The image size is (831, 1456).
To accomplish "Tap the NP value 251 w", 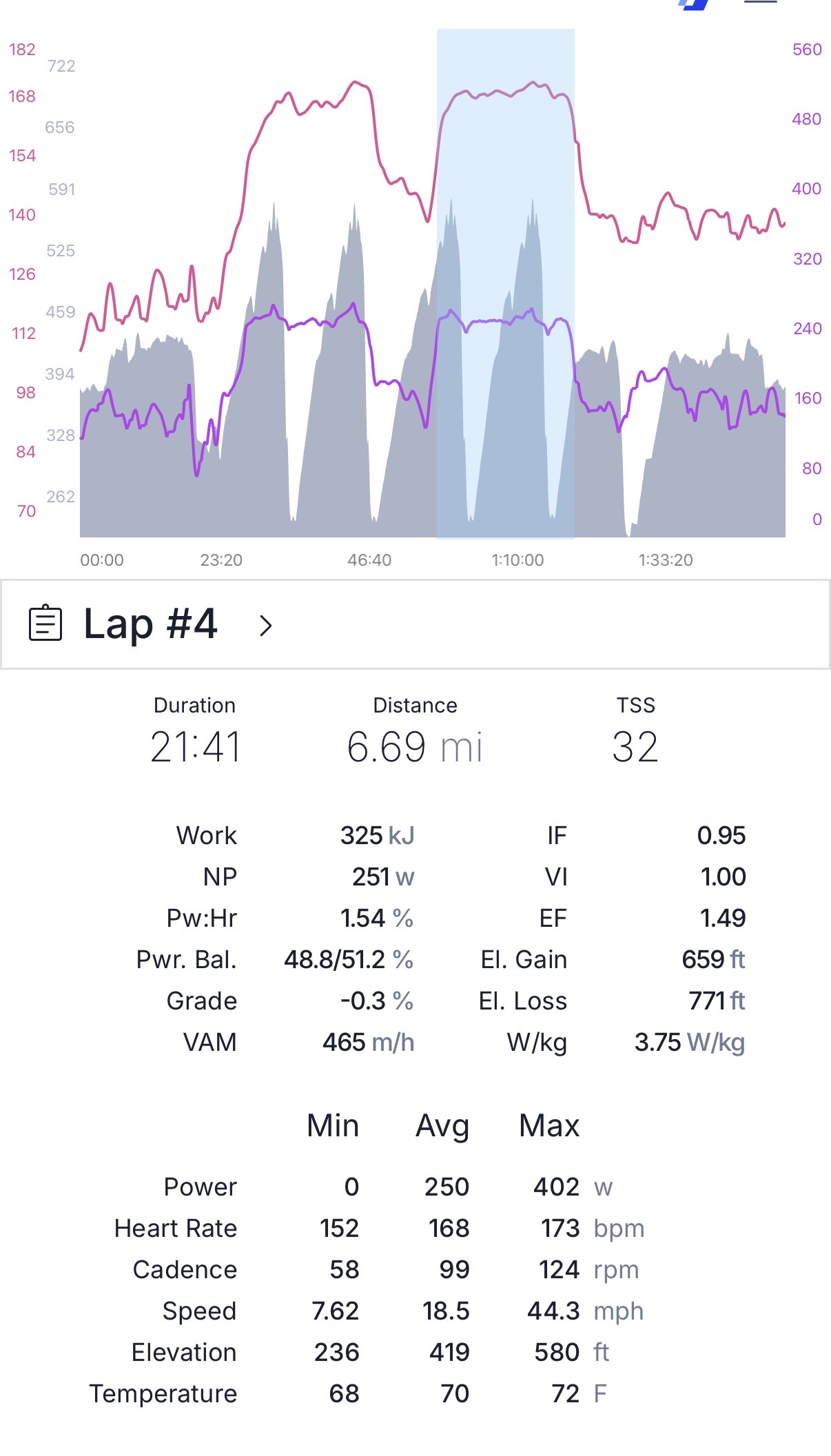I will point(383,876).
